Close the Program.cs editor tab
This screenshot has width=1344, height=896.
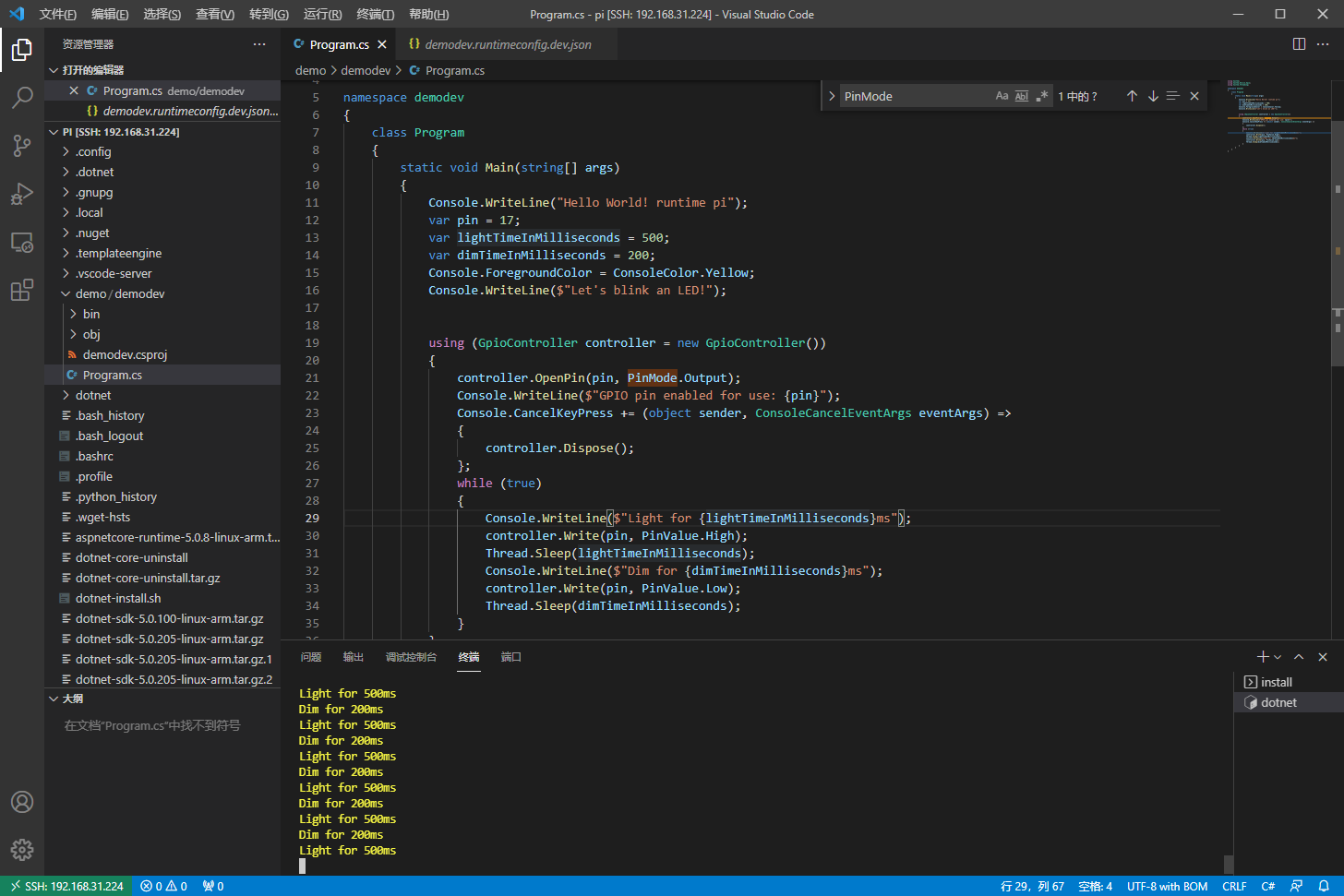pyautogui.click(x=382, y=44)
